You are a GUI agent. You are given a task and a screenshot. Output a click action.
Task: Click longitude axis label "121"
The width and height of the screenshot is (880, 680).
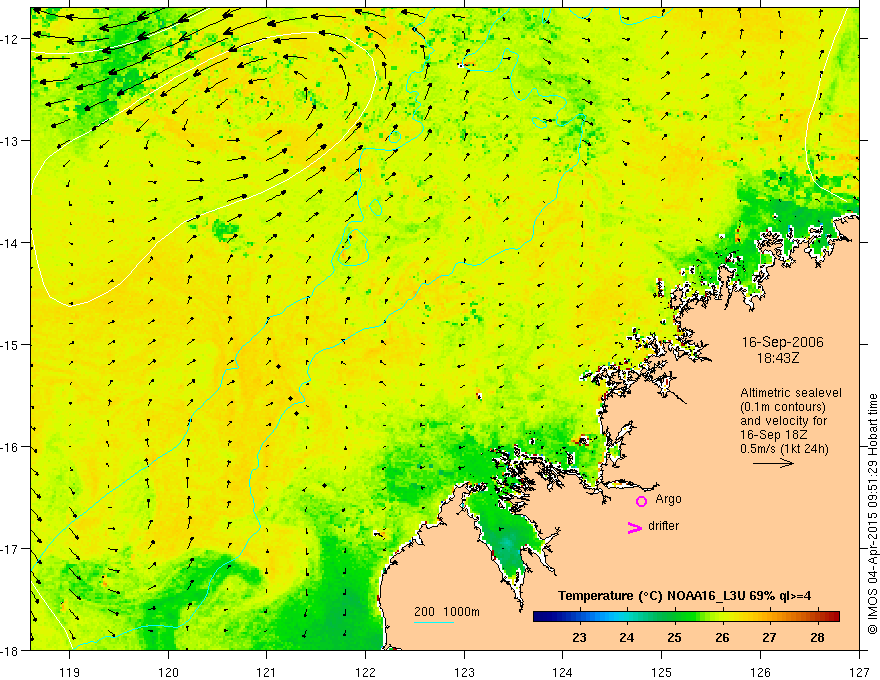pos(267,672)
